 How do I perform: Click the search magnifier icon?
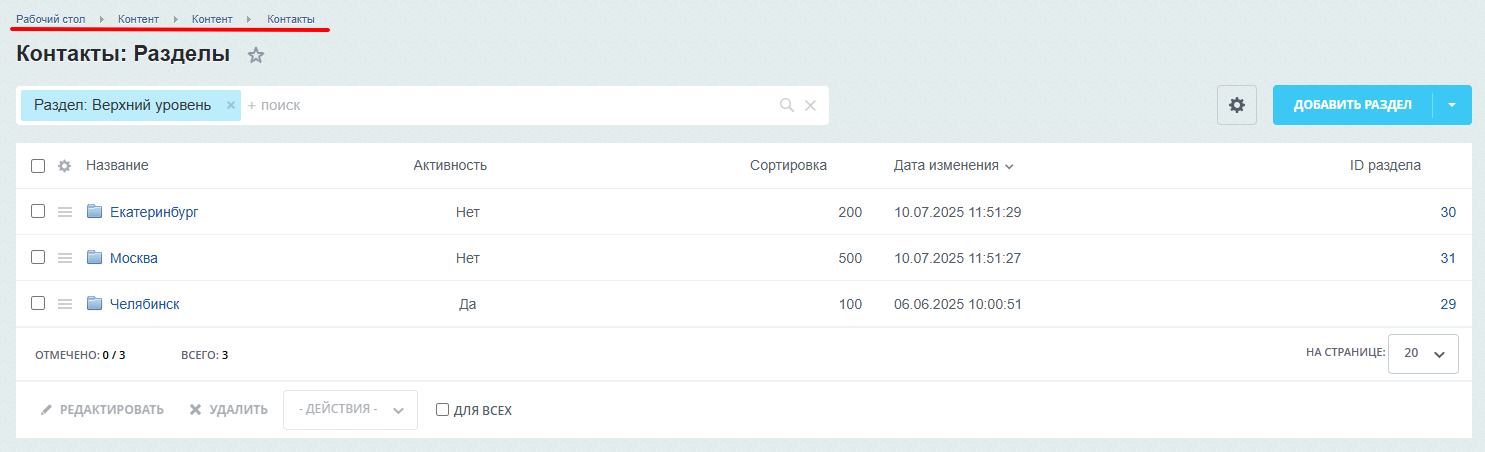787,105
